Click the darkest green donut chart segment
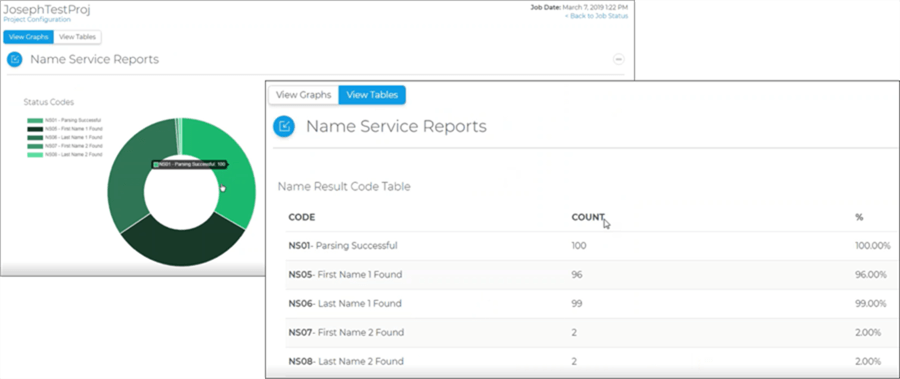900x379 pixels. pos(183,244)
